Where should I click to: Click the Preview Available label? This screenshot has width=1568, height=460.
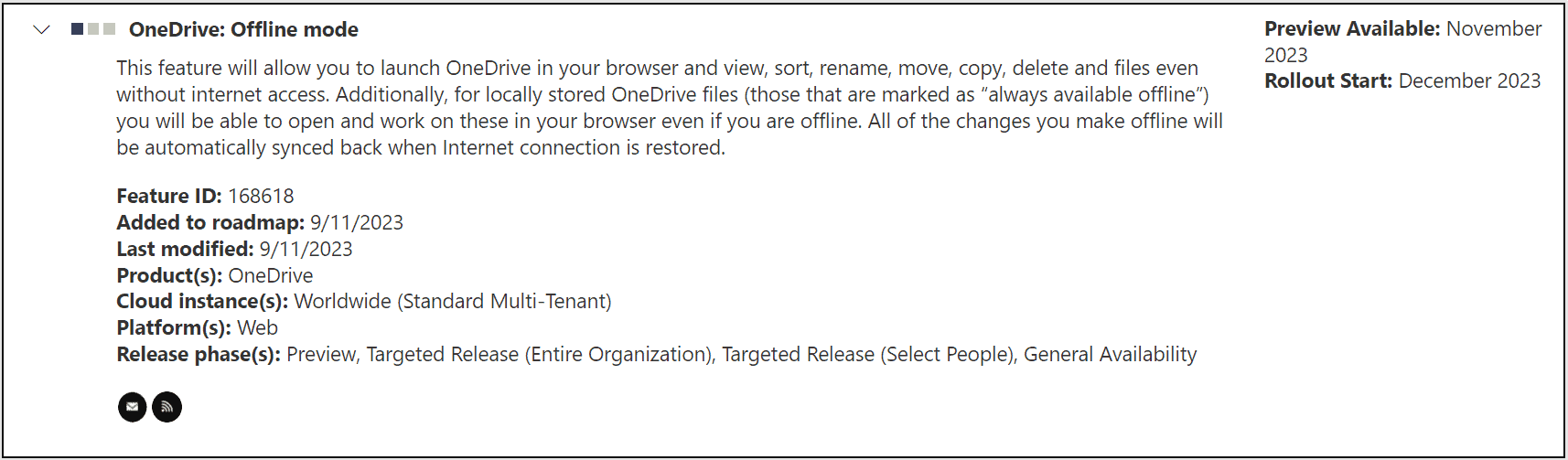click(x=1352, y=28)
